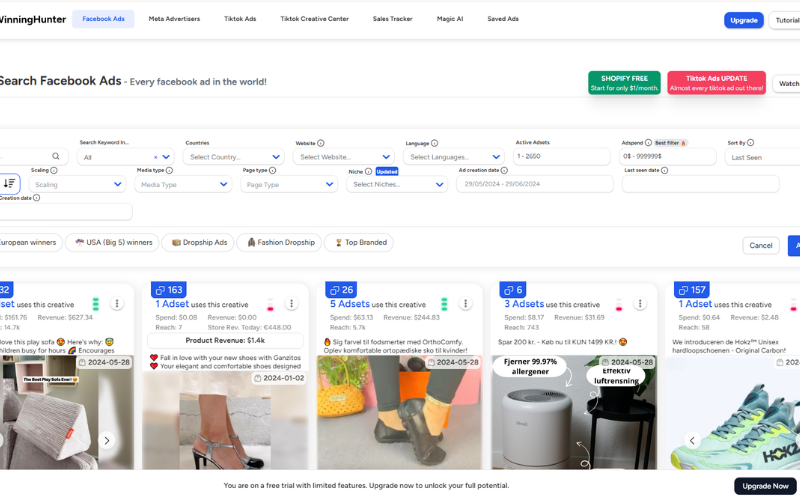
Task: Open the Scaling dropdown
Action: tap(77, 184)
